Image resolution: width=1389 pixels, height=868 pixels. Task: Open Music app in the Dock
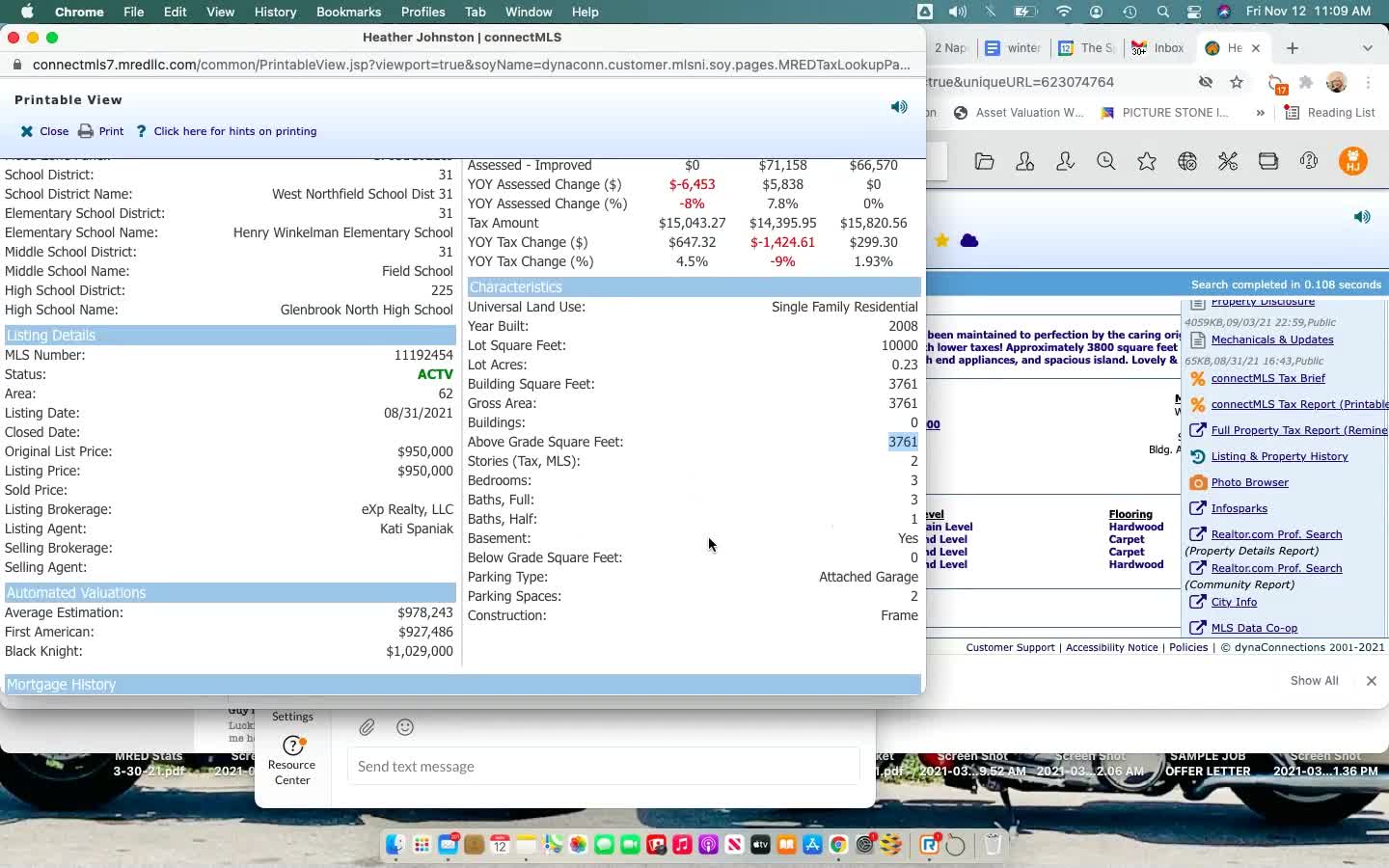click(682, 845)
